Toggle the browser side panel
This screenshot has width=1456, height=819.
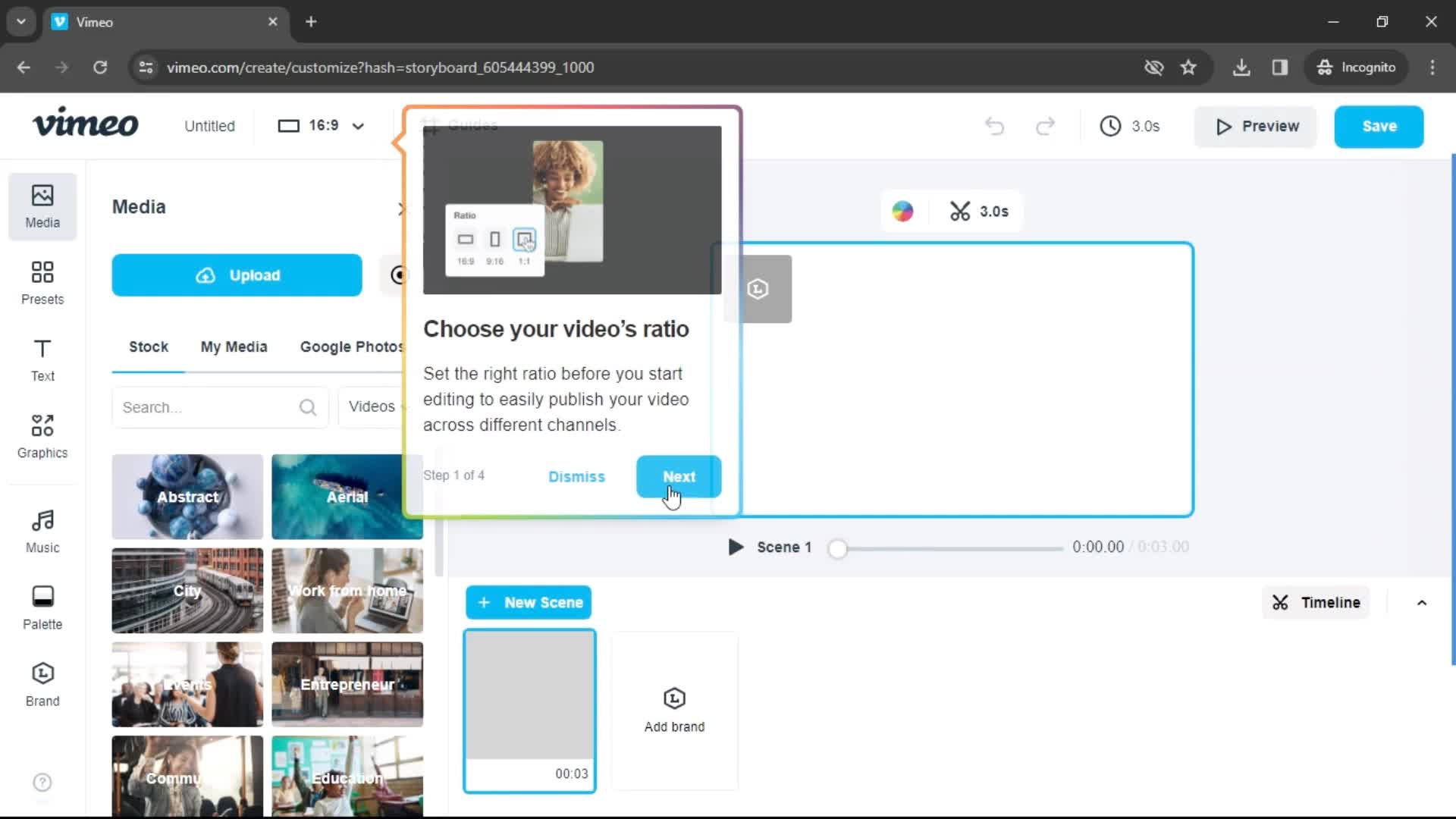click(1280, 67)
